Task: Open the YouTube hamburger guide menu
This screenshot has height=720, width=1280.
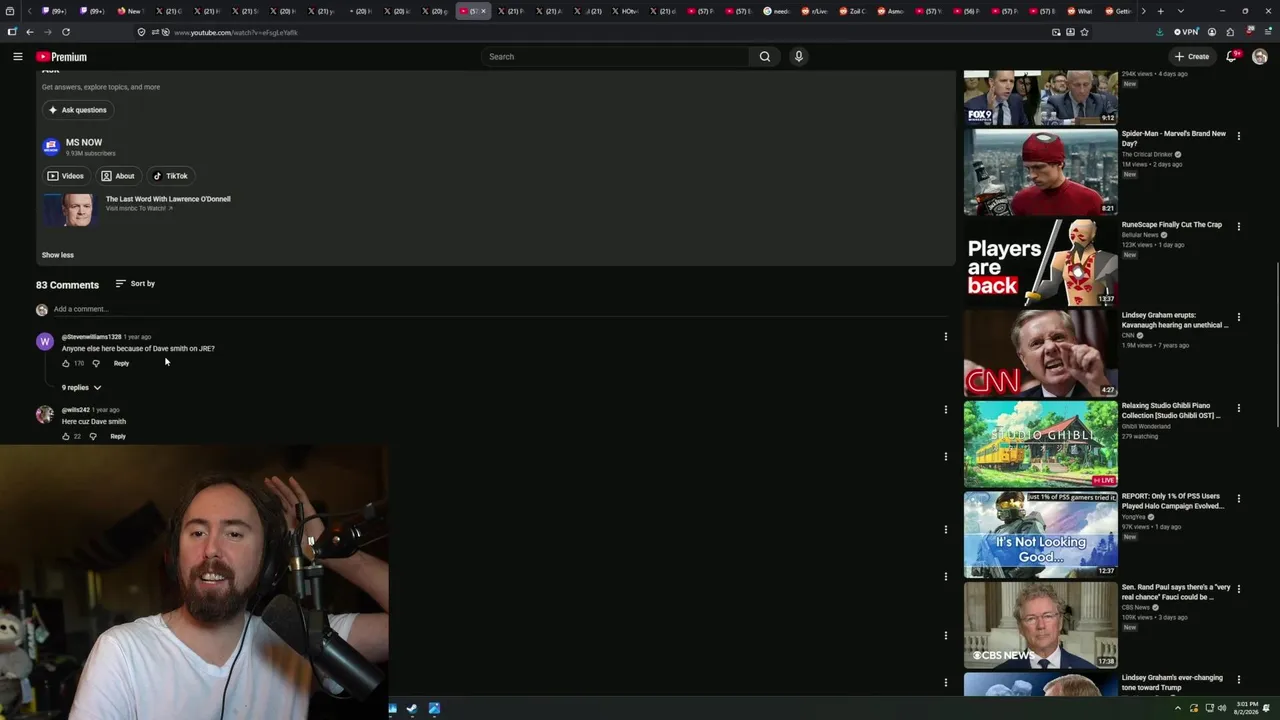Action: pyautogui.click(x=17, y=57)
